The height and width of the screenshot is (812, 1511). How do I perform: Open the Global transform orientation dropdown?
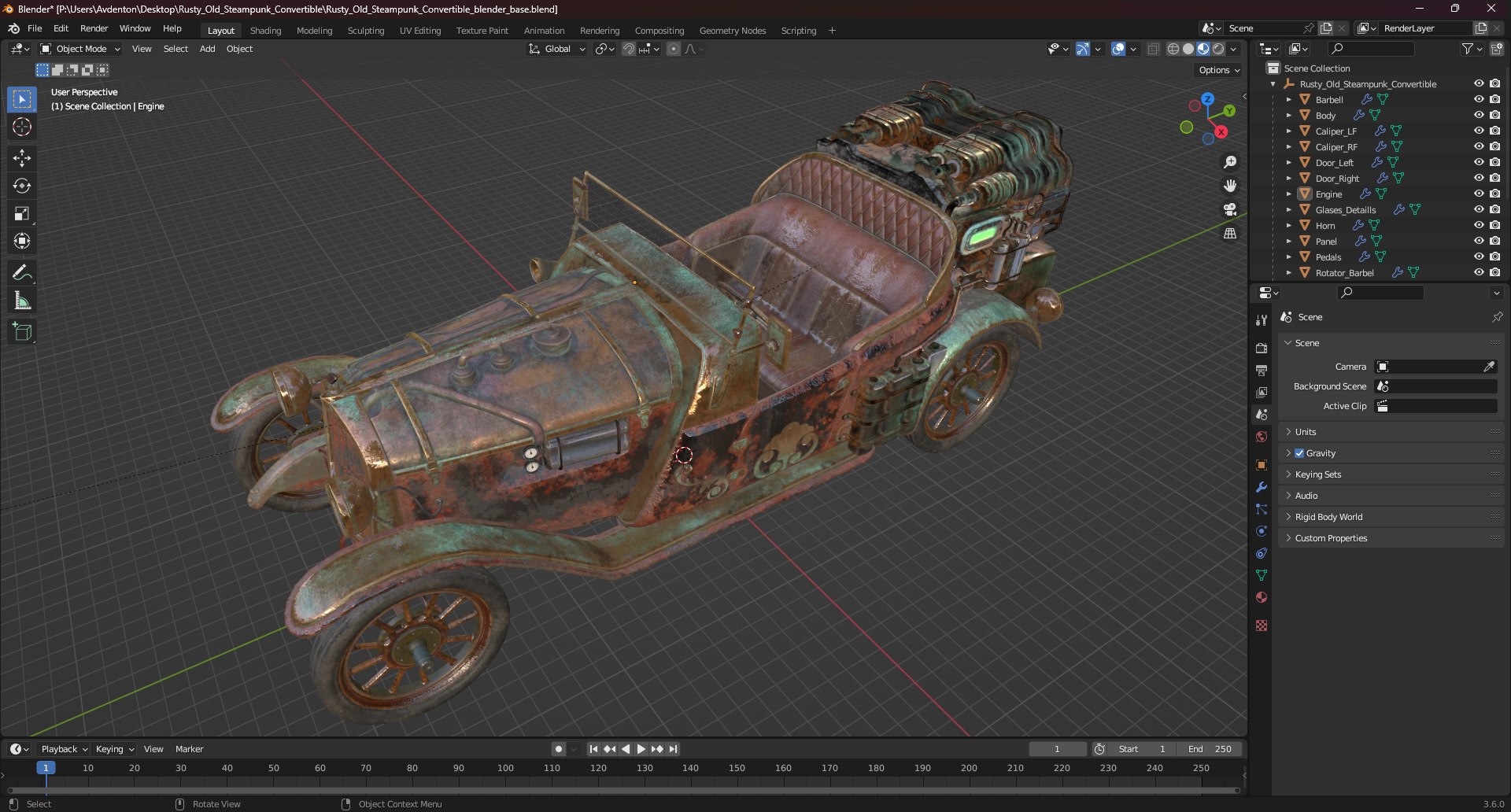557,49
